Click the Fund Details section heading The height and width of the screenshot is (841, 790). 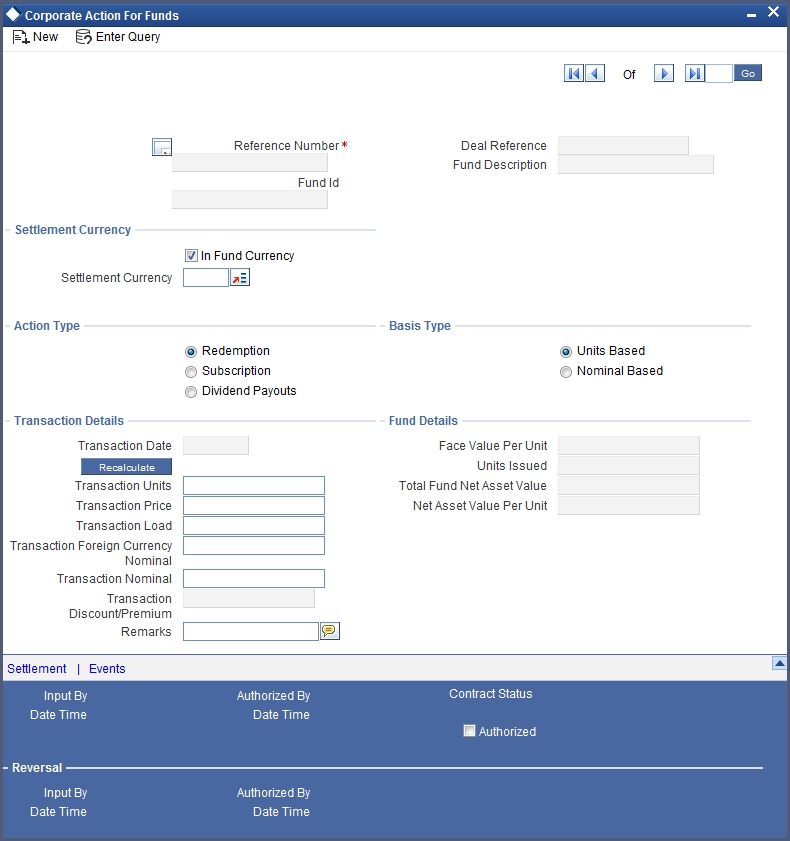point(423,420)
